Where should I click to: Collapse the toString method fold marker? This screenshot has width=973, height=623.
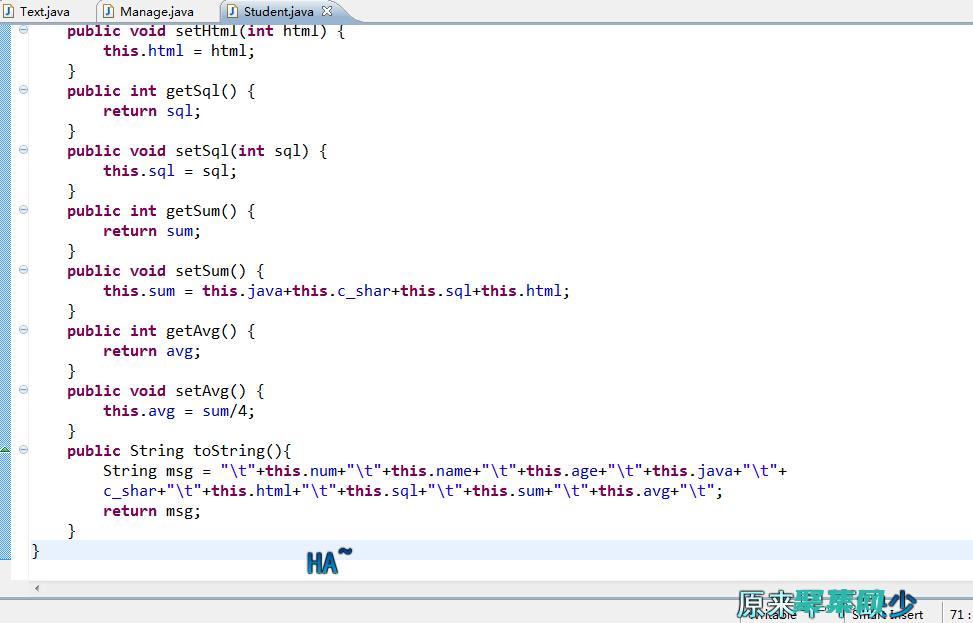[x=23, y=450]
